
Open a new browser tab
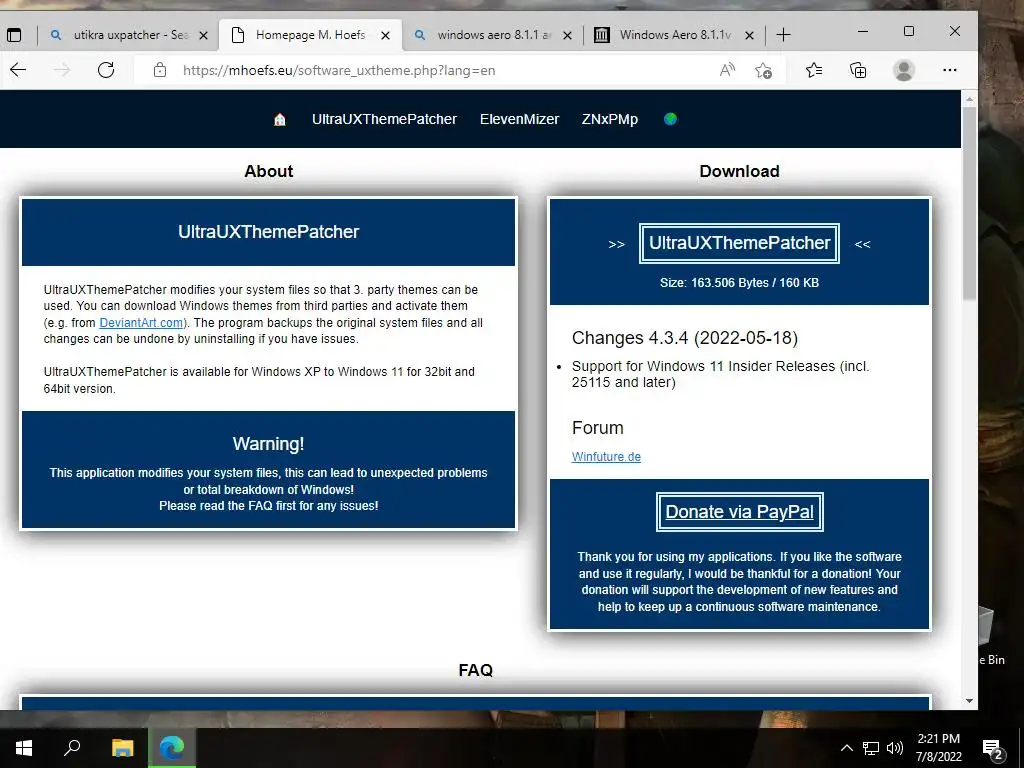coord(783,35)
